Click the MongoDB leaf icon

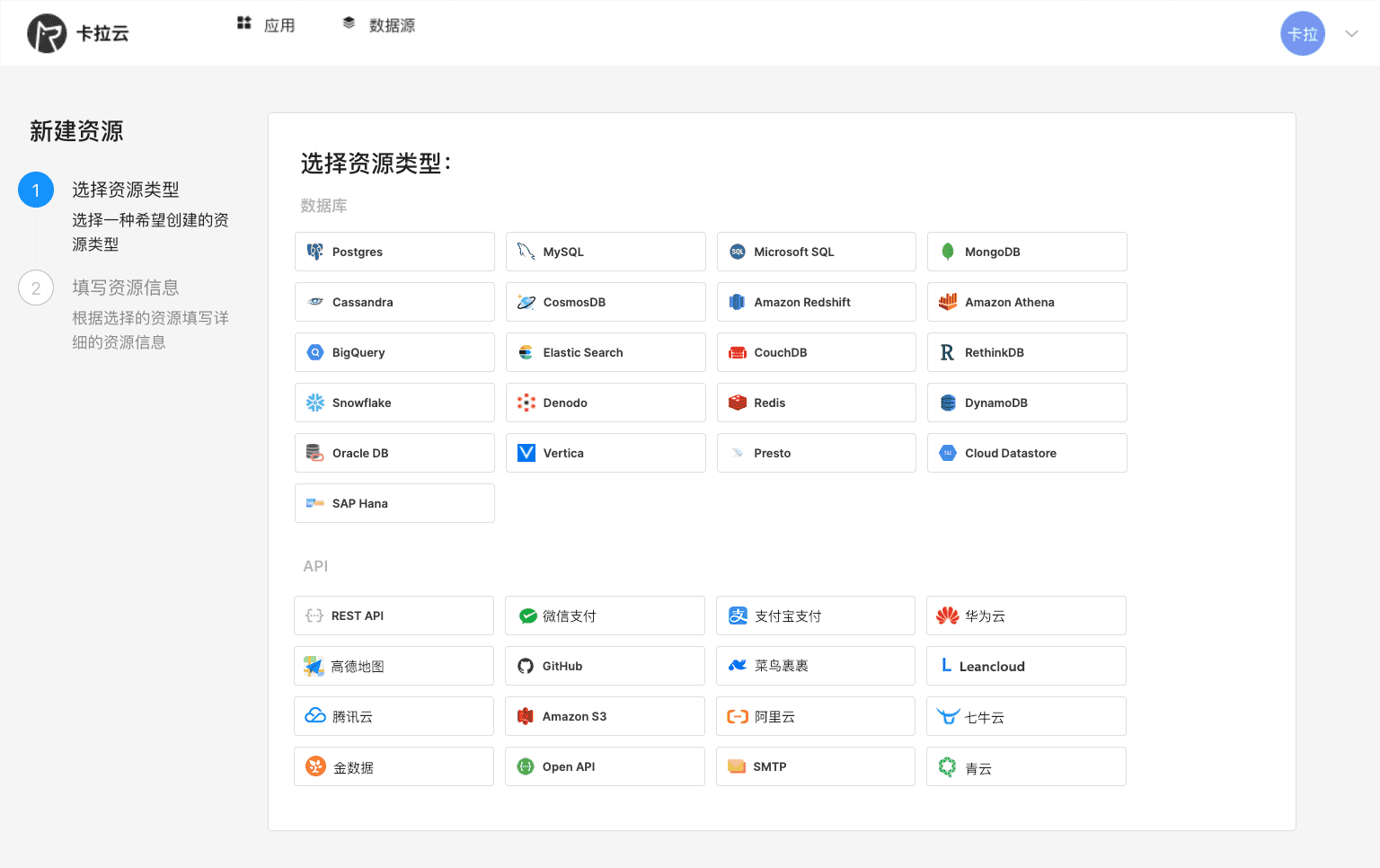click(948, 252)
